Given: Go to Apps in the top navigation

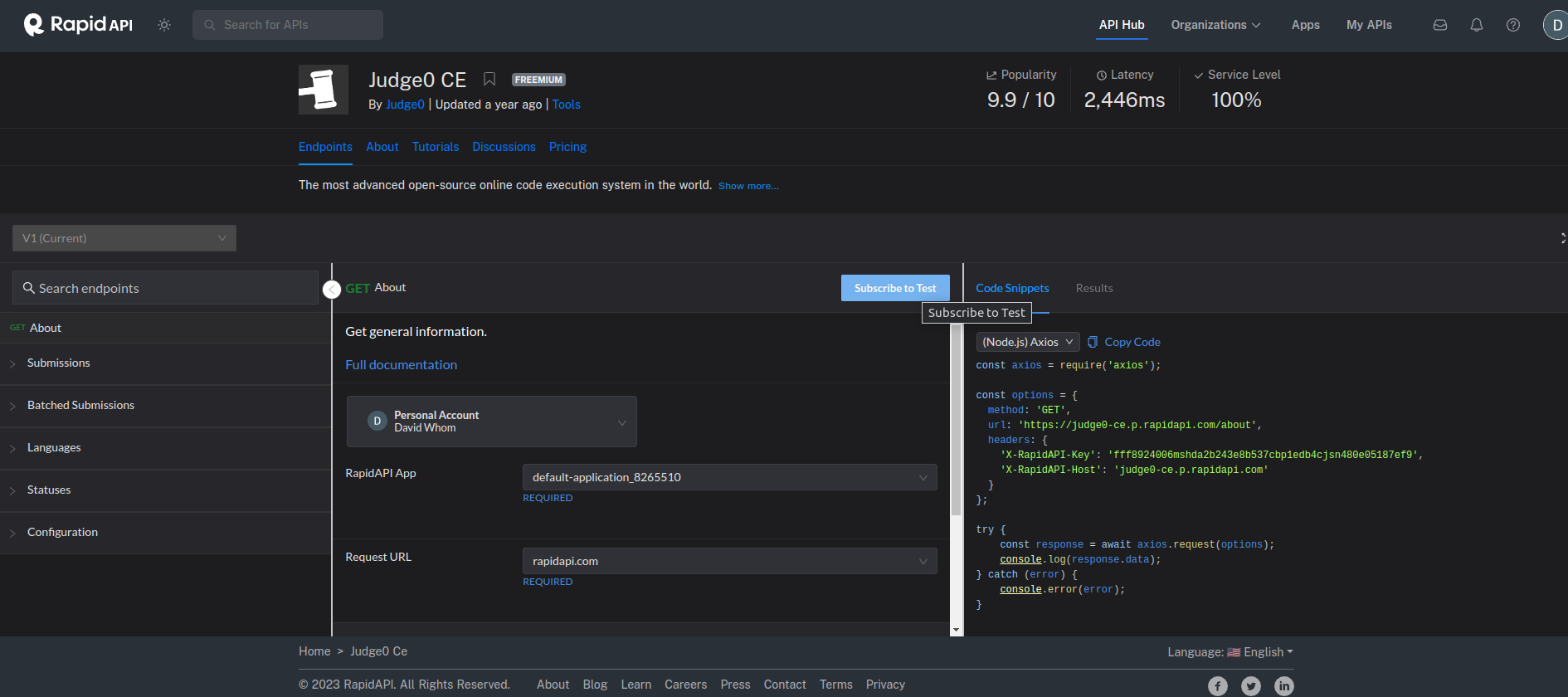Looking at the screenshot, I should coord(1305,25).
